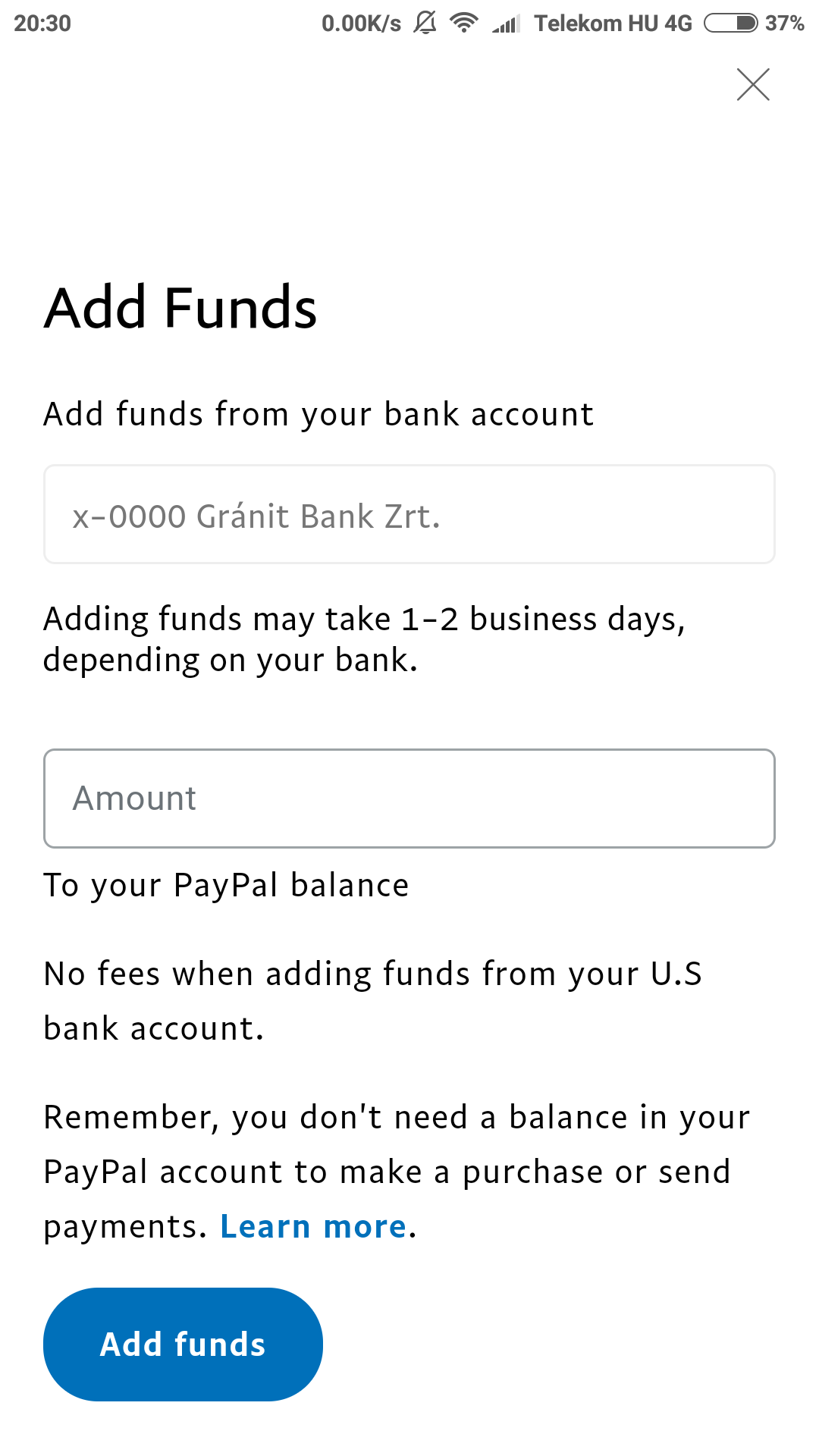Tap the 0.00K/s network speed indicator

tap(361, 24)
